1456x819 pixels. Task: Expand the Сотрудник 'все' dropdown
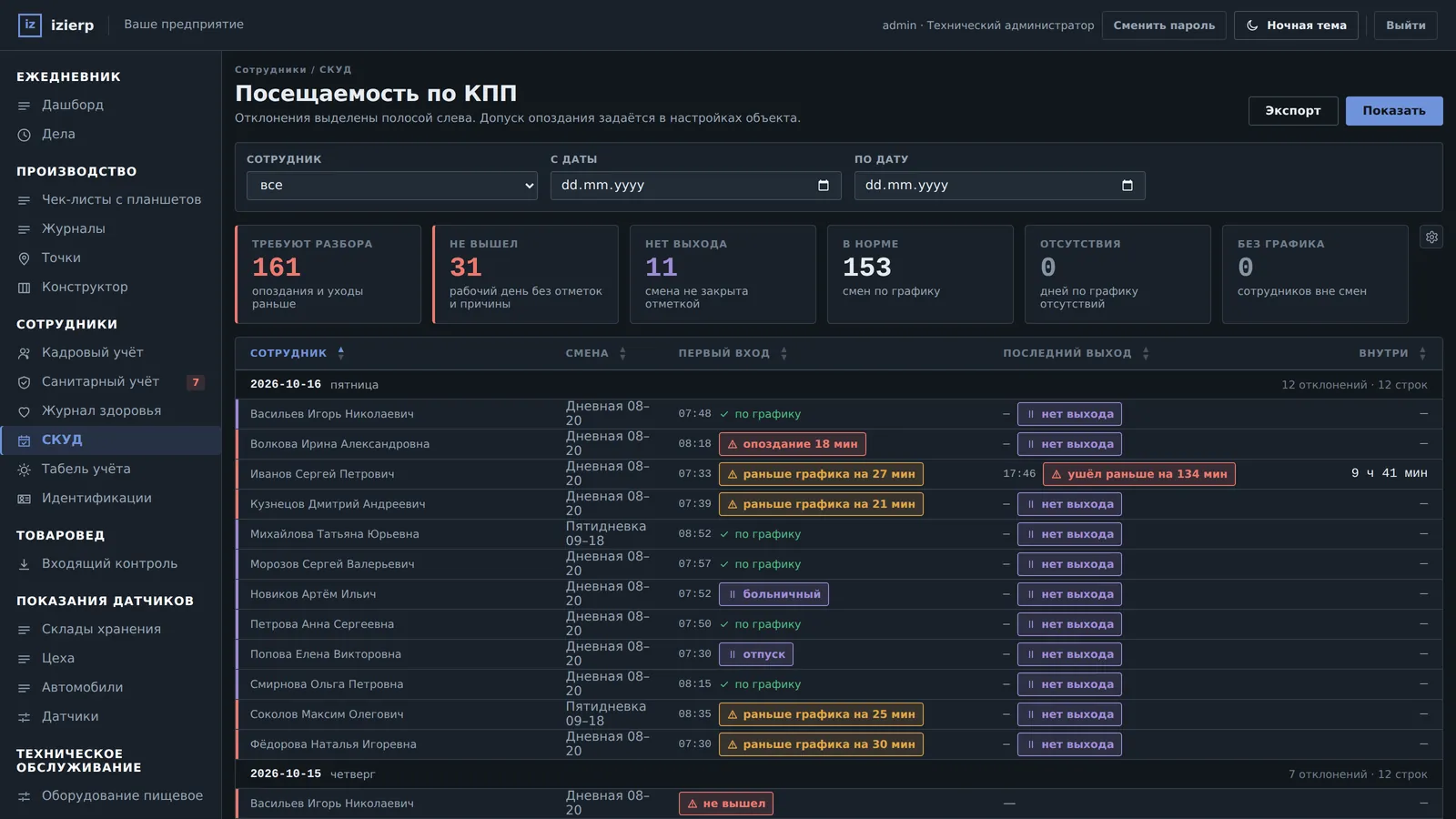click(392, 186)
